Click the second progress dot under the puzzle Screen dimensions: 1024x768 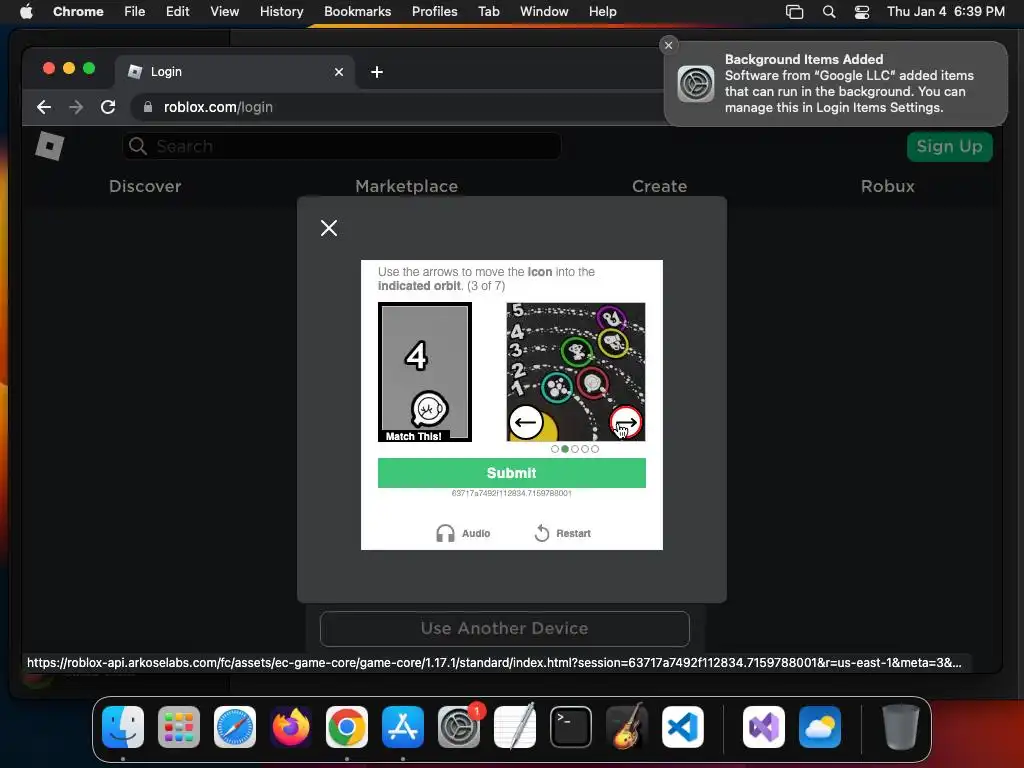tap(565, 449)
